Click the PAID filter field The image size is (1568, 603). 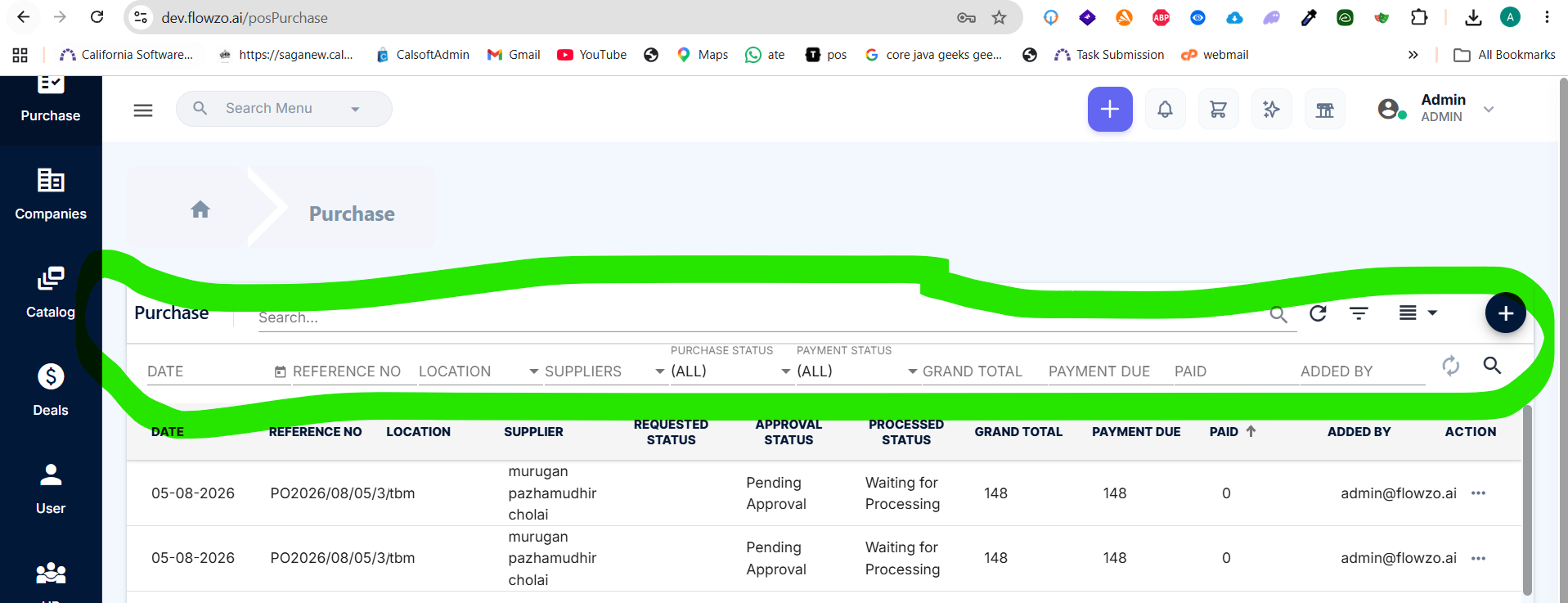[1235, 371]
